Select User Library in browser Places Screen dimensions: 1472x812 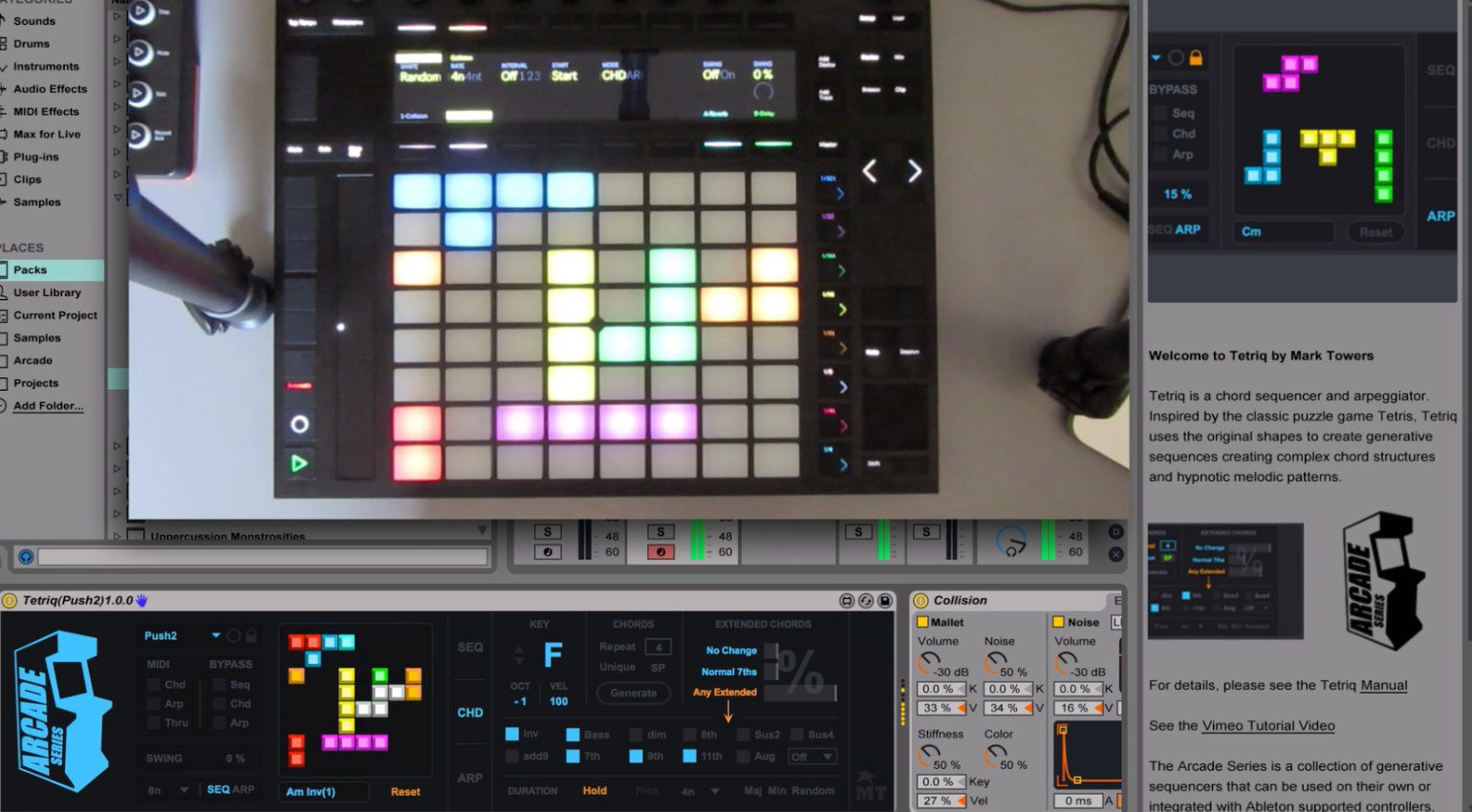coord(52,292)
